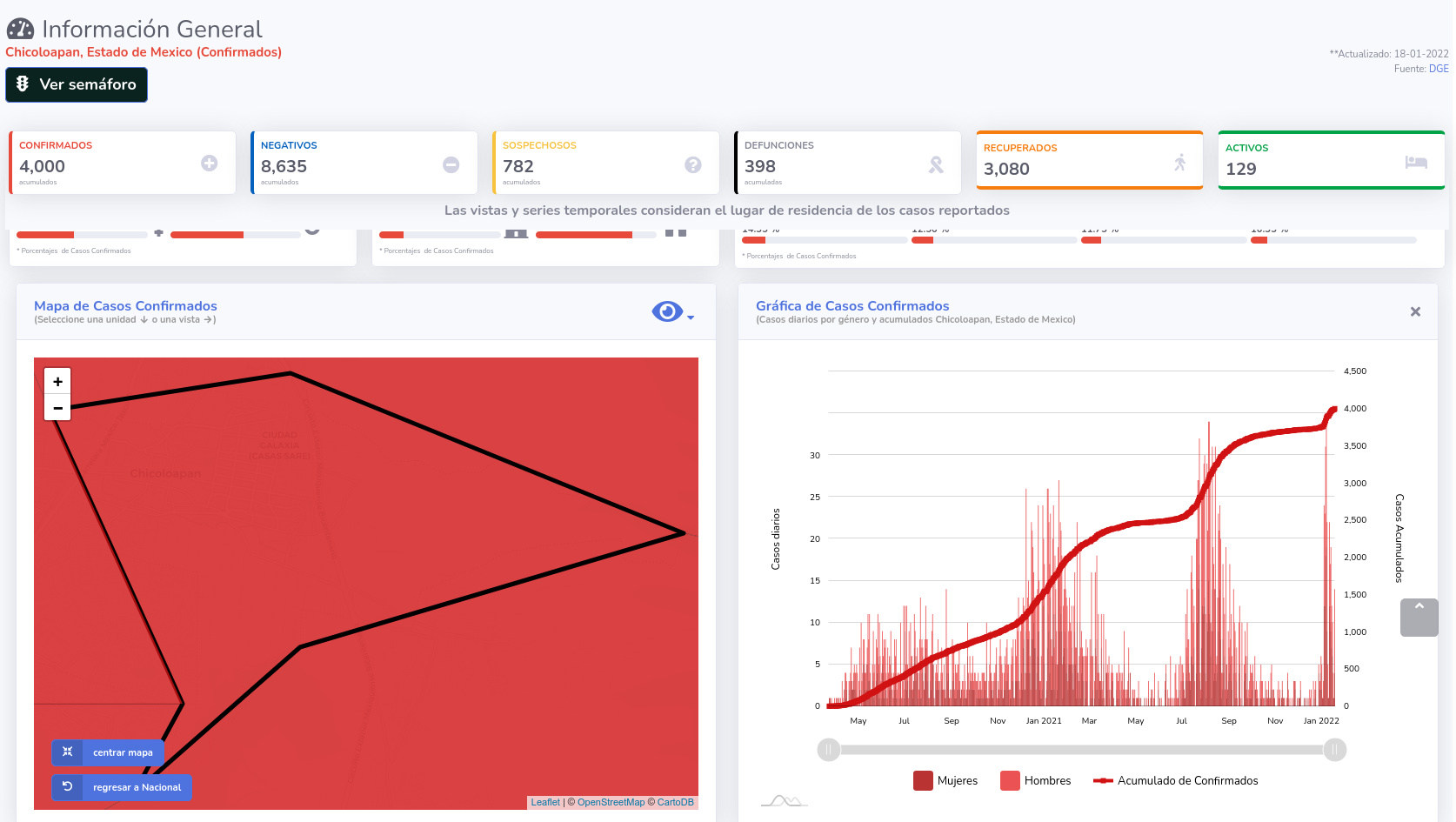Click the right handle of chart range slider
Screen dimensions: 1456x822
pyautogui.click(x=1335, y=750)
